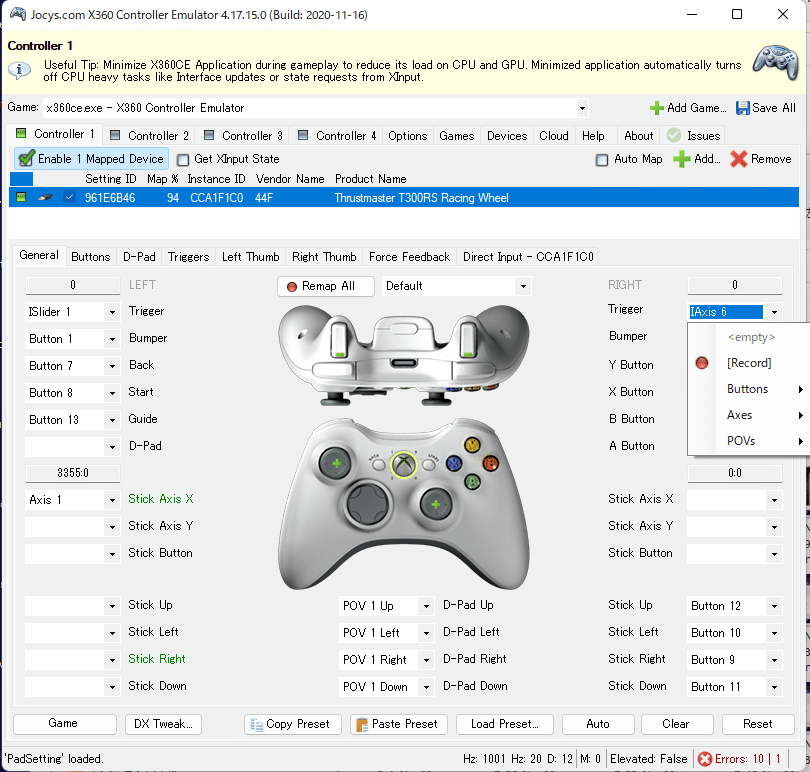Toggle the Auto Map checkbox
Image resolution: width=810 pixels, height=772 pixels.
click(602, 159)
